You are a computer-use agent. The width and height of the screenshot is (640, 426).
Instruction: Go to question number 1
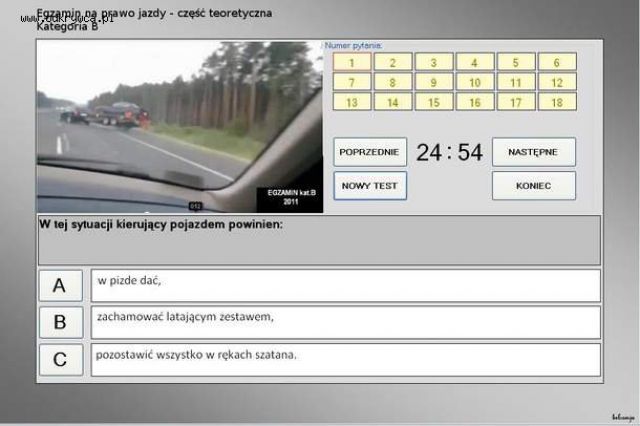pyautogui.click(x=352, y=62)
